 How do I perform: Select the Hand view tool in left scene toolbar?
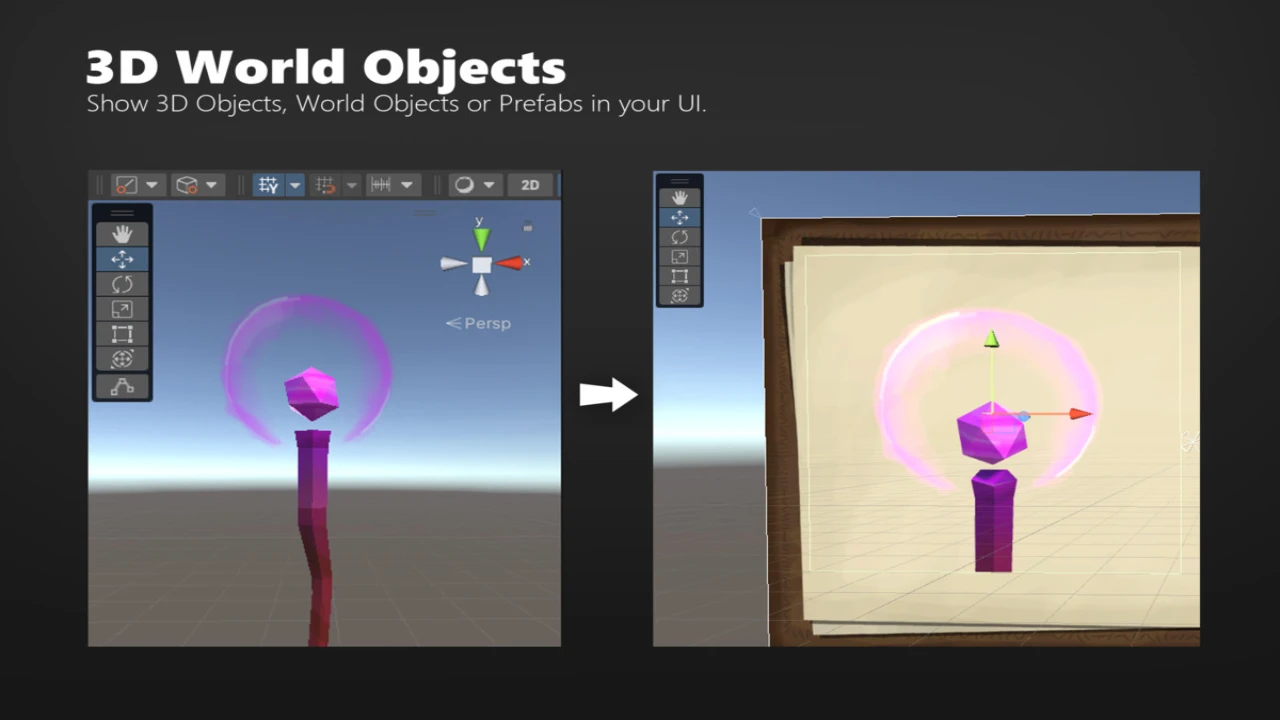[122, 234]
